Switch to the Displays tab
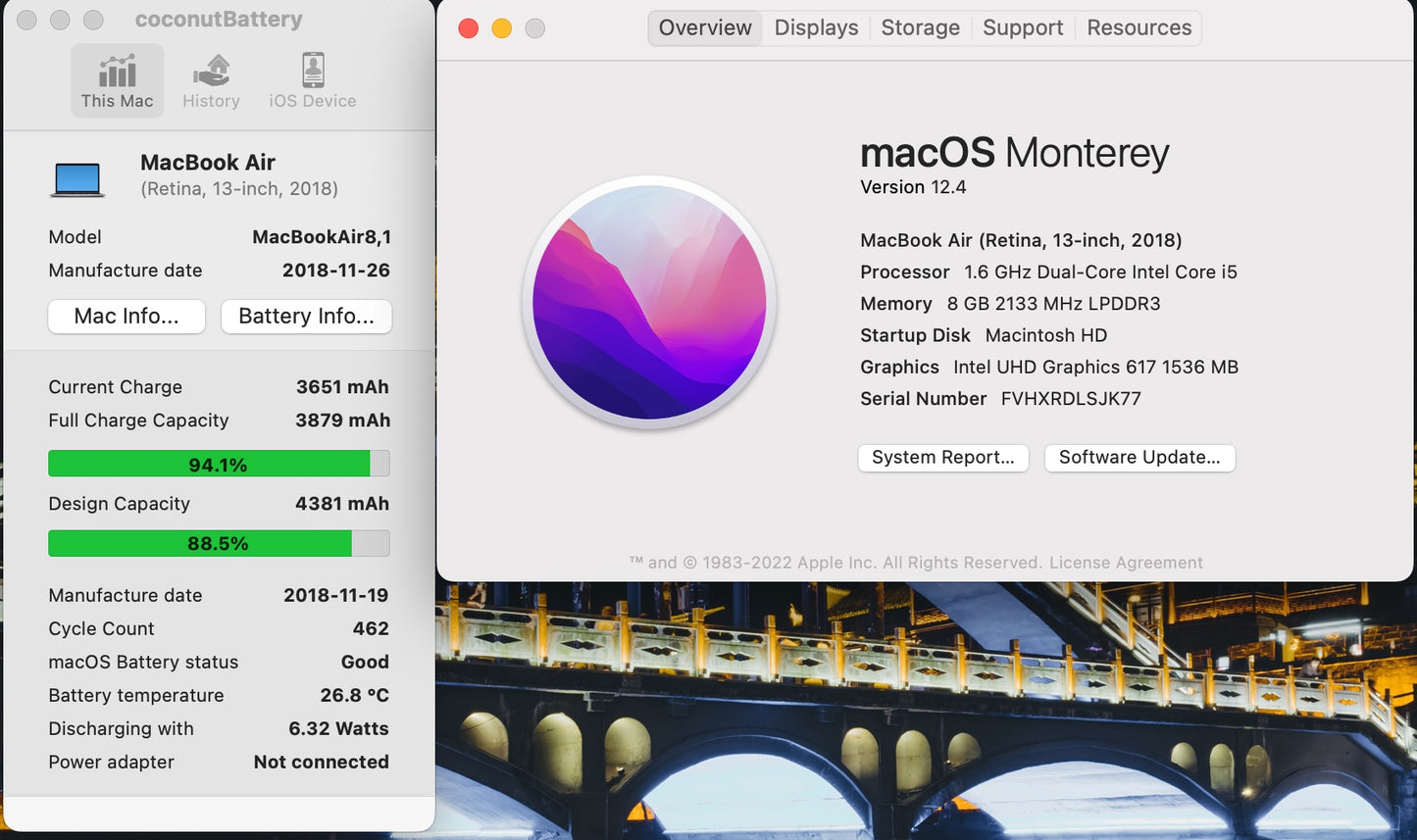 click(x=815, y=27)
